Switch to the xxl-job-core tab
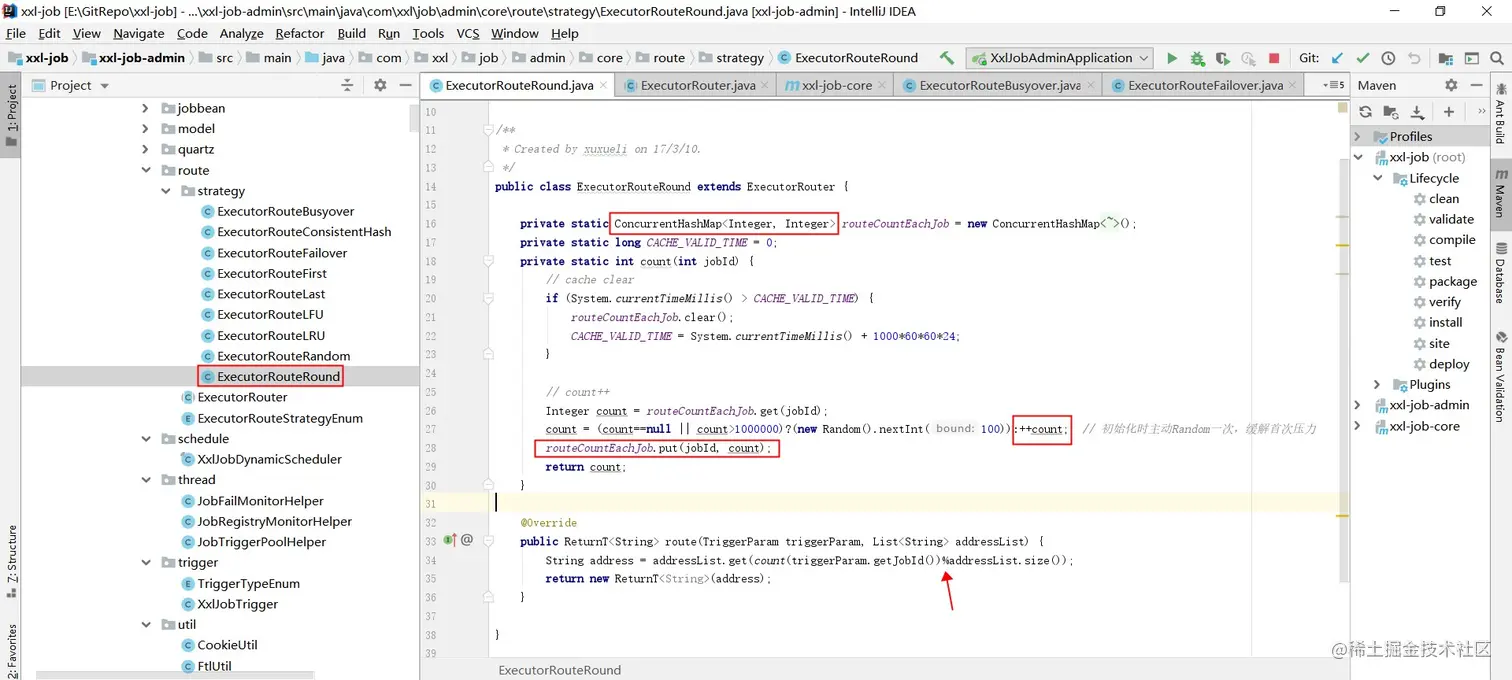The image size is (1512, 680). coord(837,86)
